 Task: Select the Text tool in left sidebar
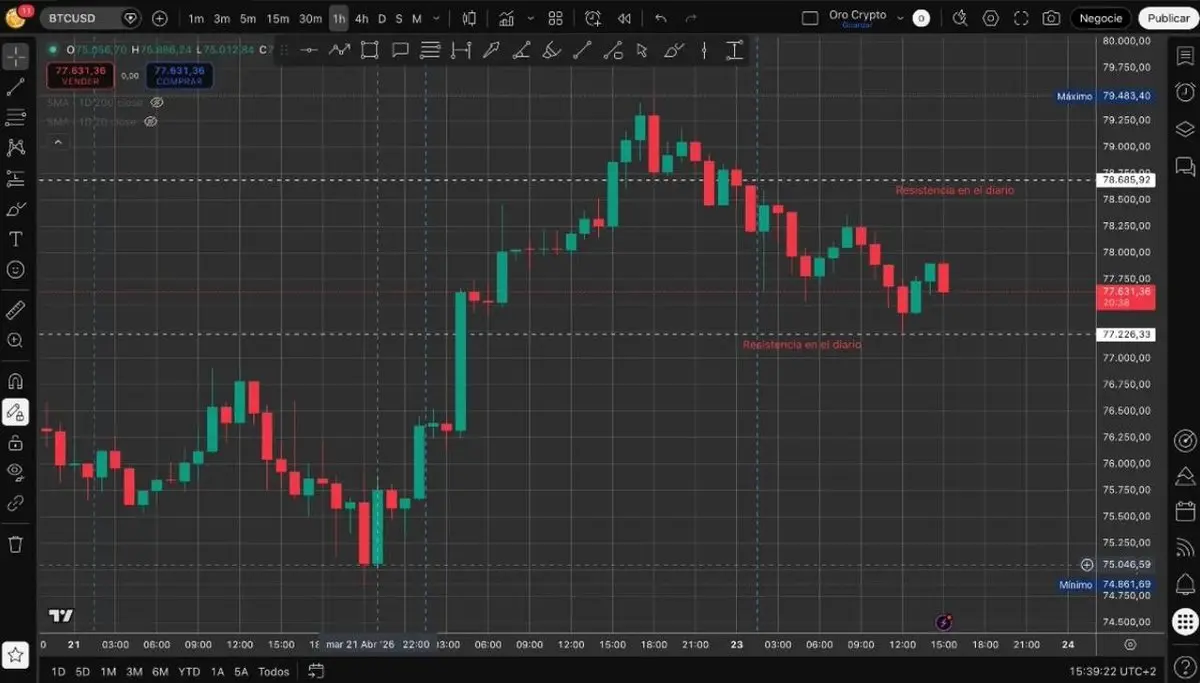[x=16, y=239]
